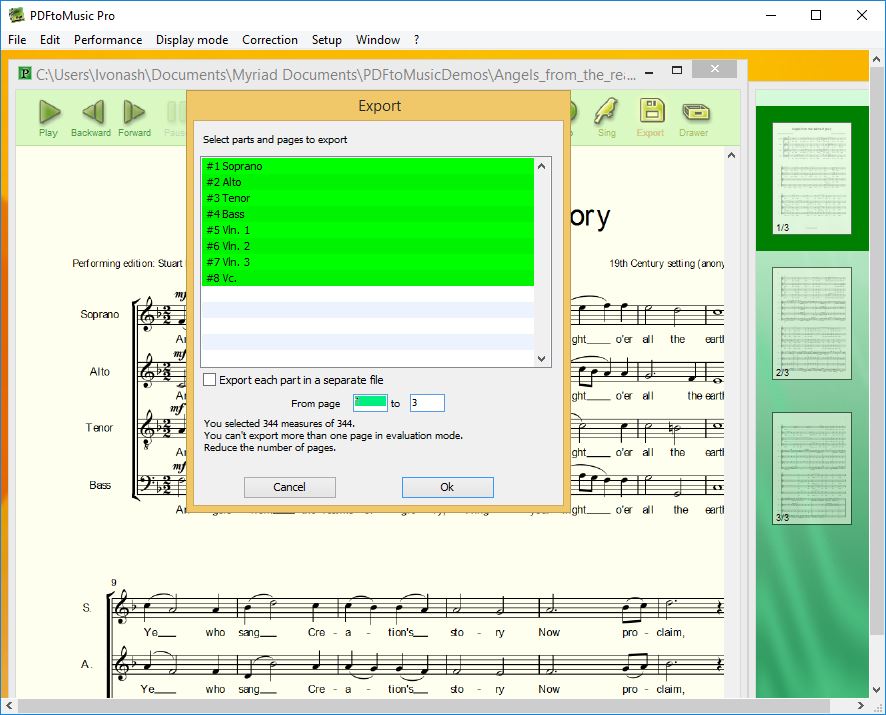Select the #1 Soprano part
Viewport: 886px width, 715px height.
click(x=367, y=166)
